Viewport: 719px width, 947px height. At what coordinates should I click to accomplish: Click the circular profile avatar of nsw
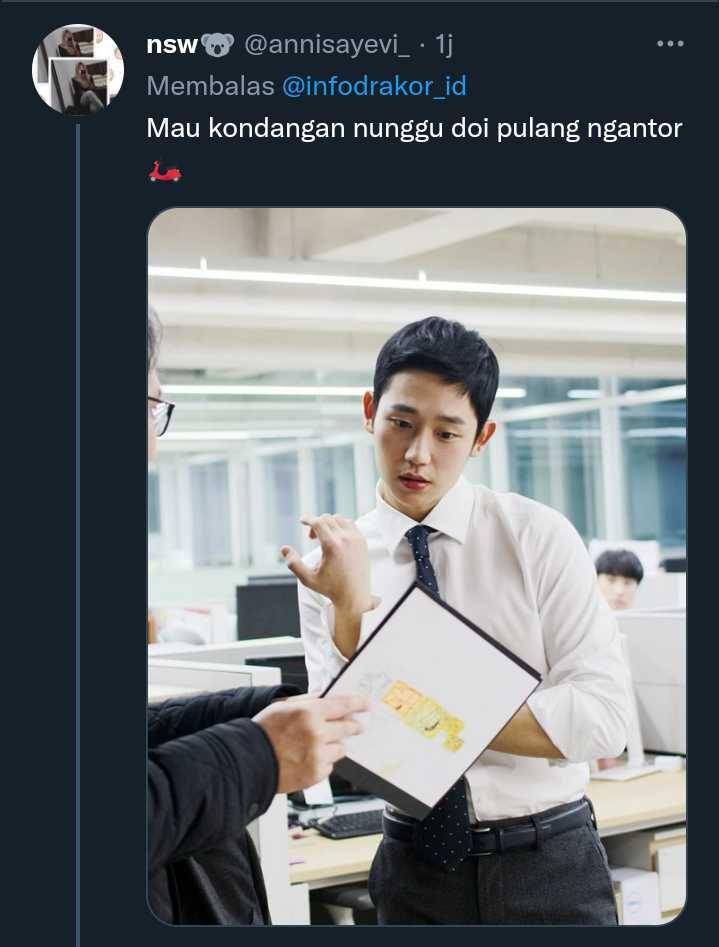[78, 69]
